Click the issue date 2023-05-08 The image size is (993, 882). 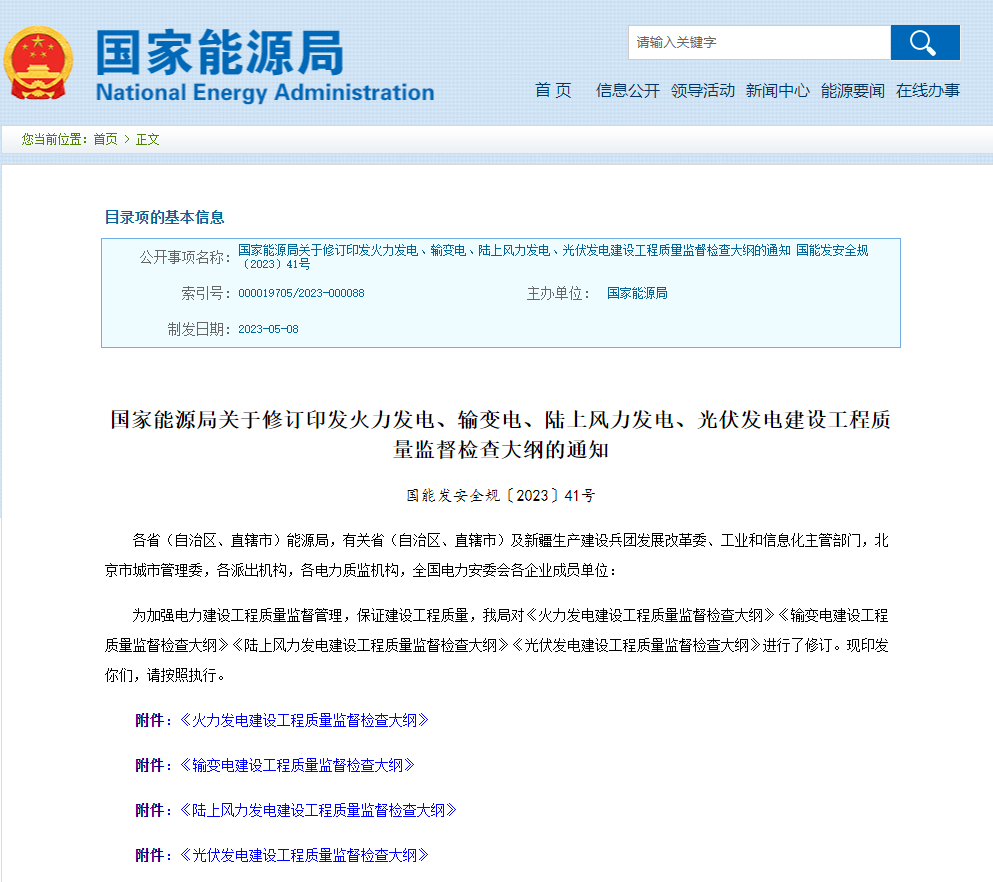(x=268, y=329)
